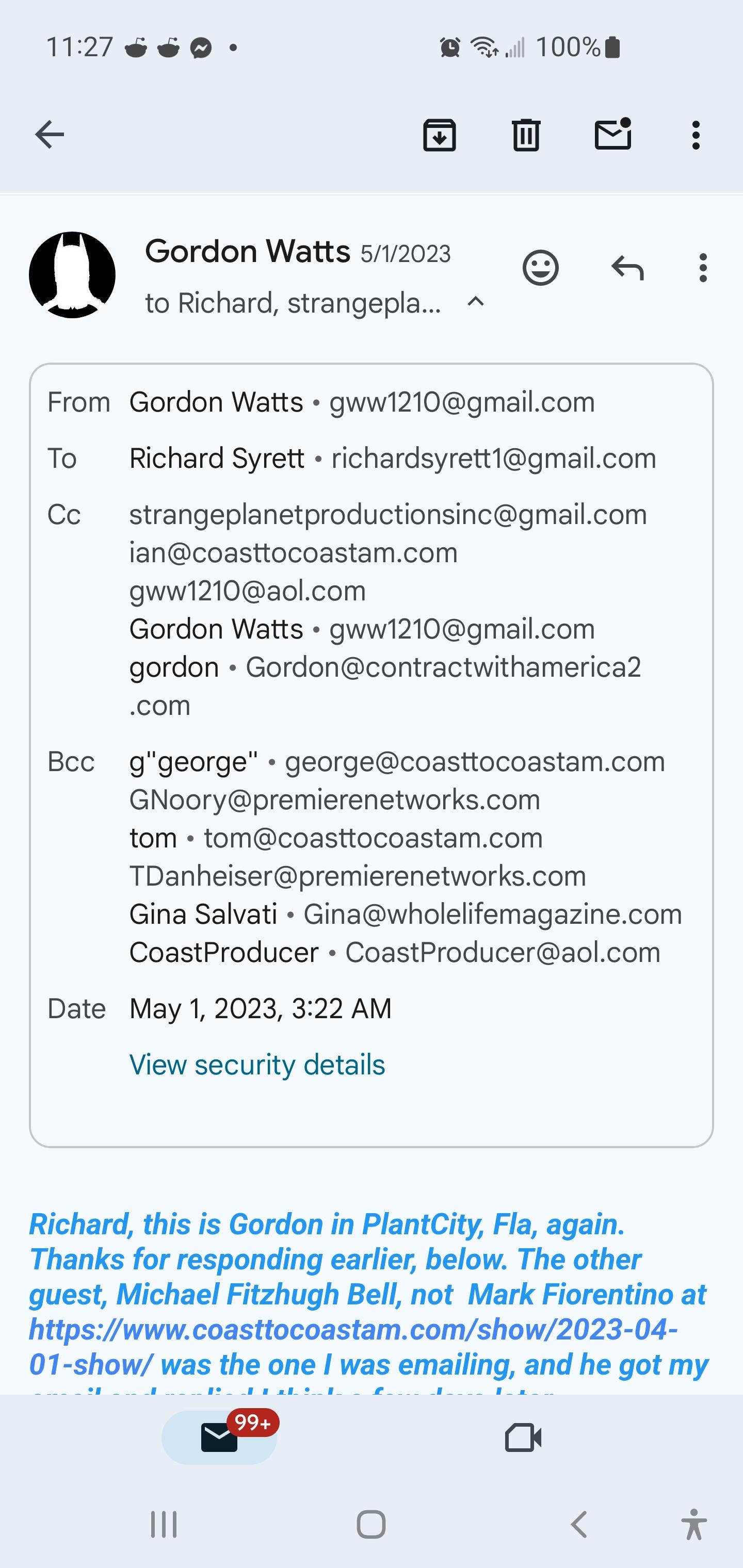Open message-specific three-dot options menu

(703, 268)
